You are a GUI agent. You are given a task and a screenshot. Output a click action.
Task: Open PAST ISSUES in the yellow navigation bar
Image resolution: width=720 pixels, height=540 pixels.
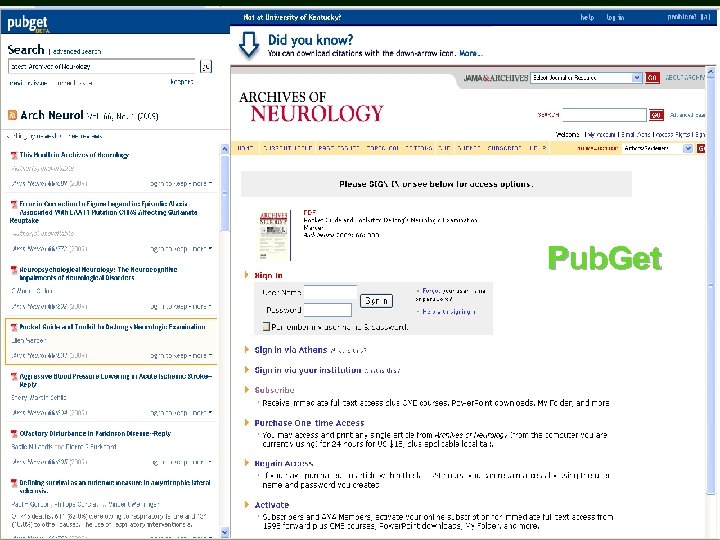339,148
